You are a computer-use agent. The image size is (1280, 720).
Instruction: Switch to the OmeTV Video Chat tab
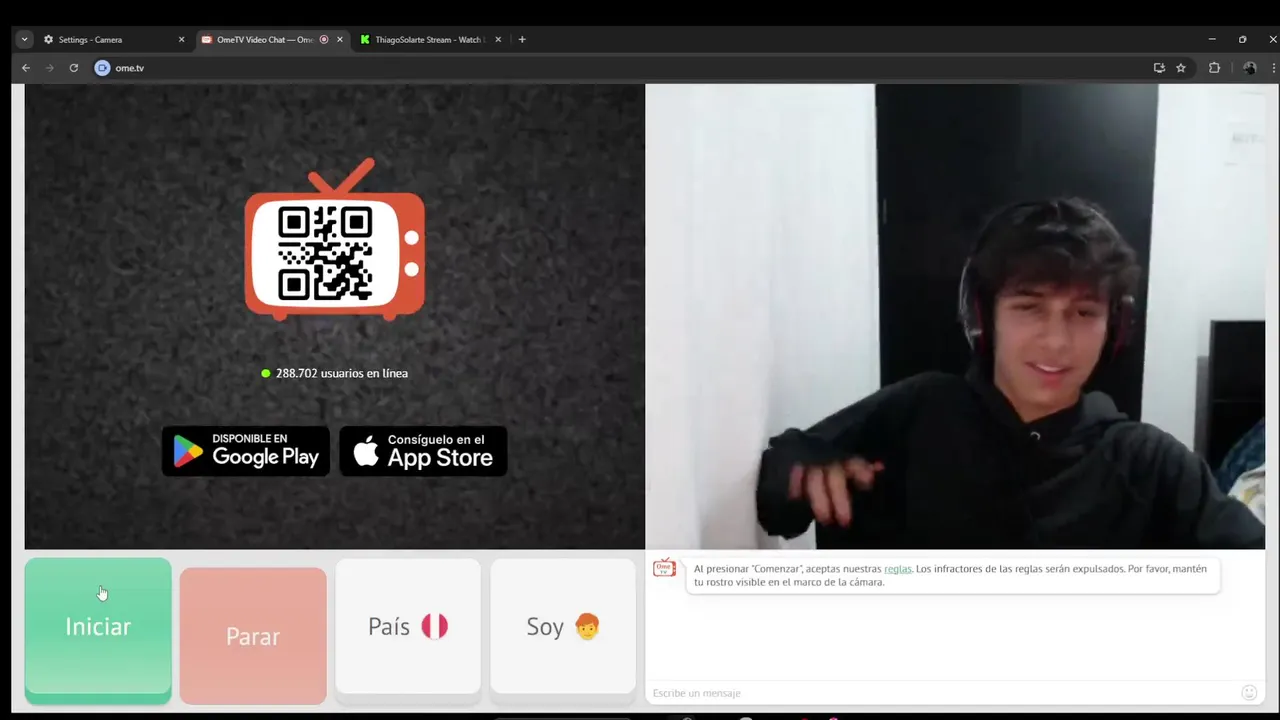coord(271,39)
